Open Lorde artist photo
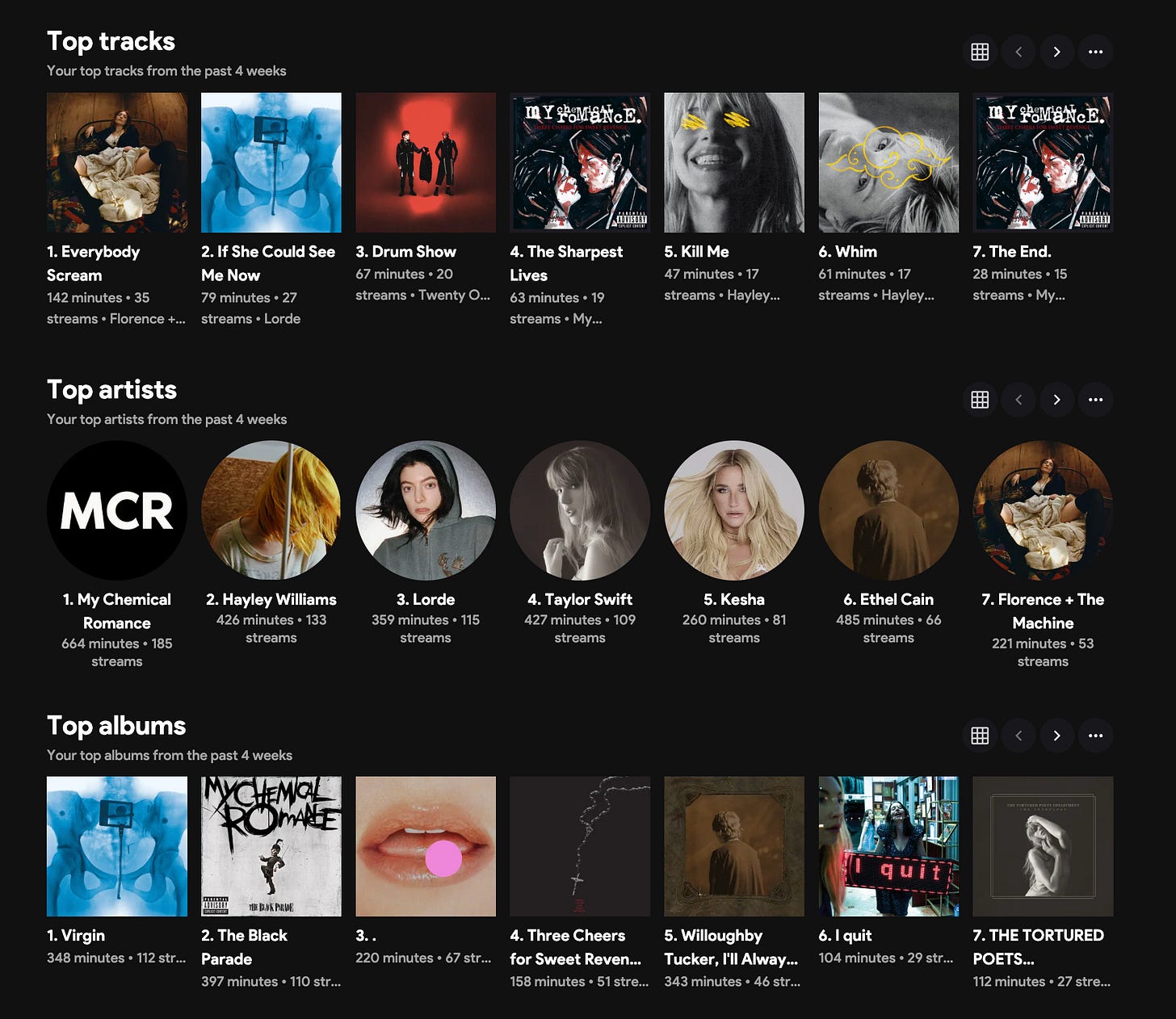 point(426,510)
